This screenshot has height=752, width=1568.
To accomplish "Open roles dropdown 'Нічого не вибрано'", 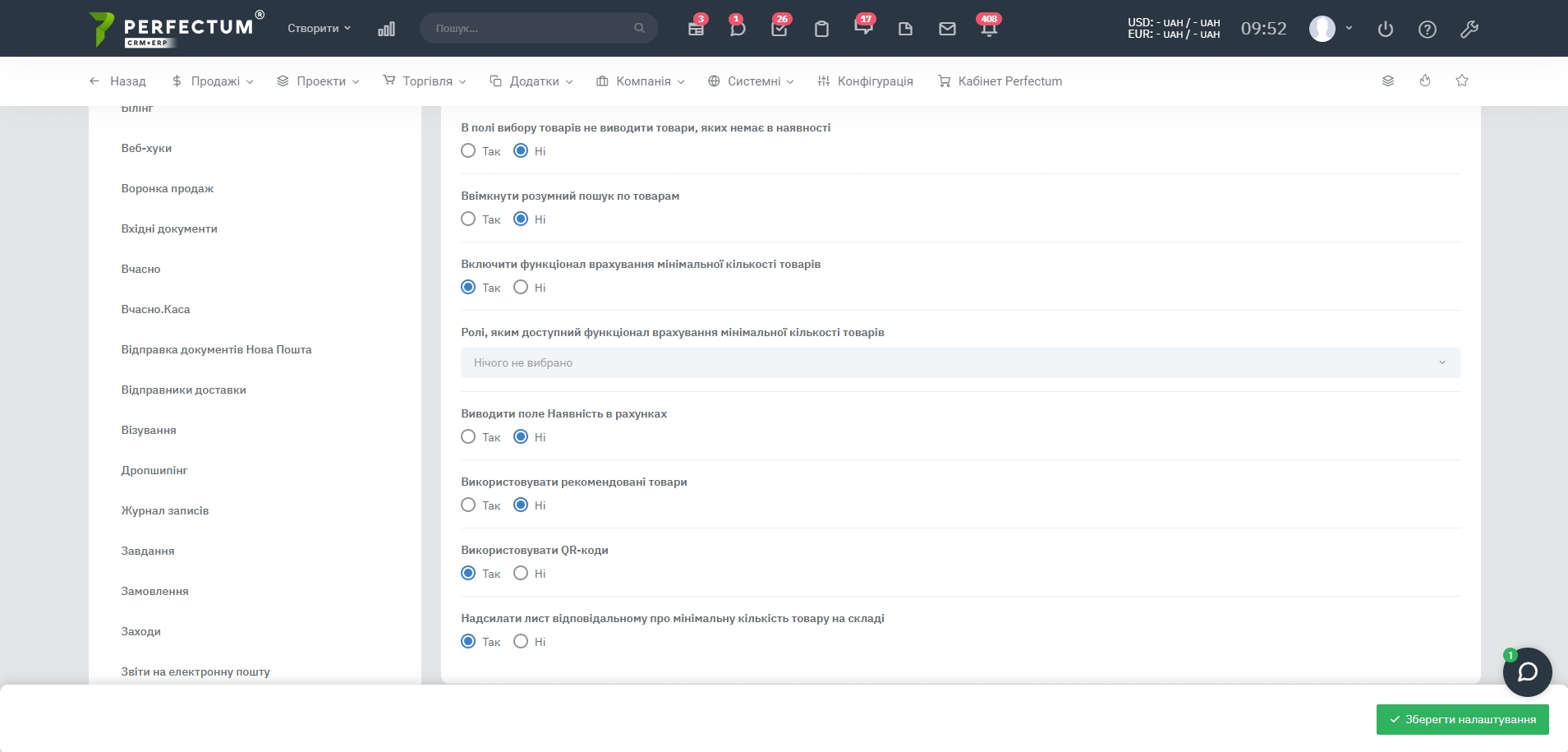I will (x=960, y=362).
